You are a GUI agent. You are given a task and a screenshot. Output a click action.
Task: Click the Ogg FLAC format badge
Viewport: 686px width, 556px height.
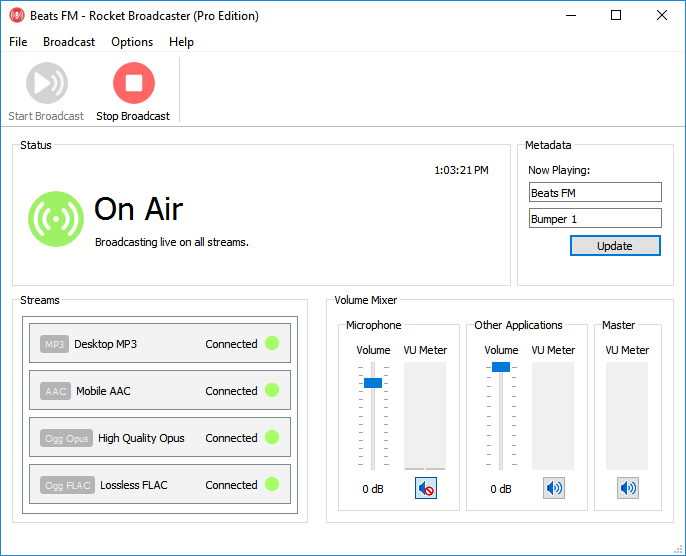tap(67, 485)
